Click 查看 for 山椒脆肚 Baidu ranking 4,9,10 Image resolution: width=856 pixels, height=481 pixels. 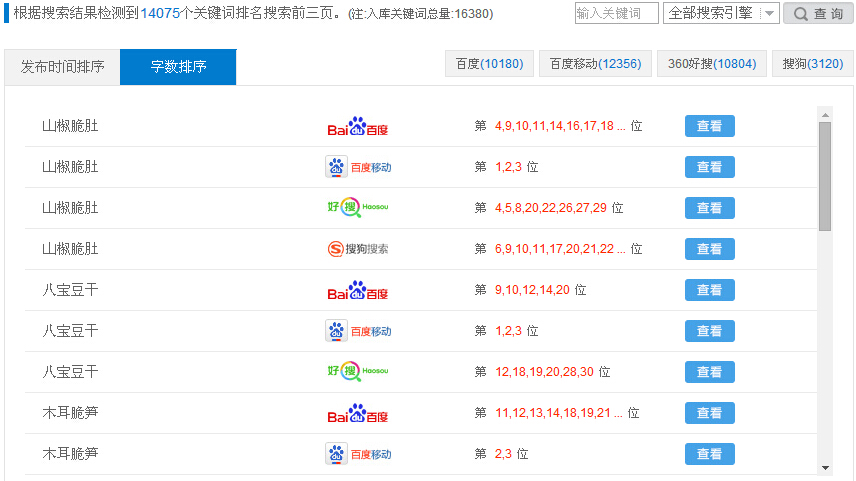[x=710, y=126]
